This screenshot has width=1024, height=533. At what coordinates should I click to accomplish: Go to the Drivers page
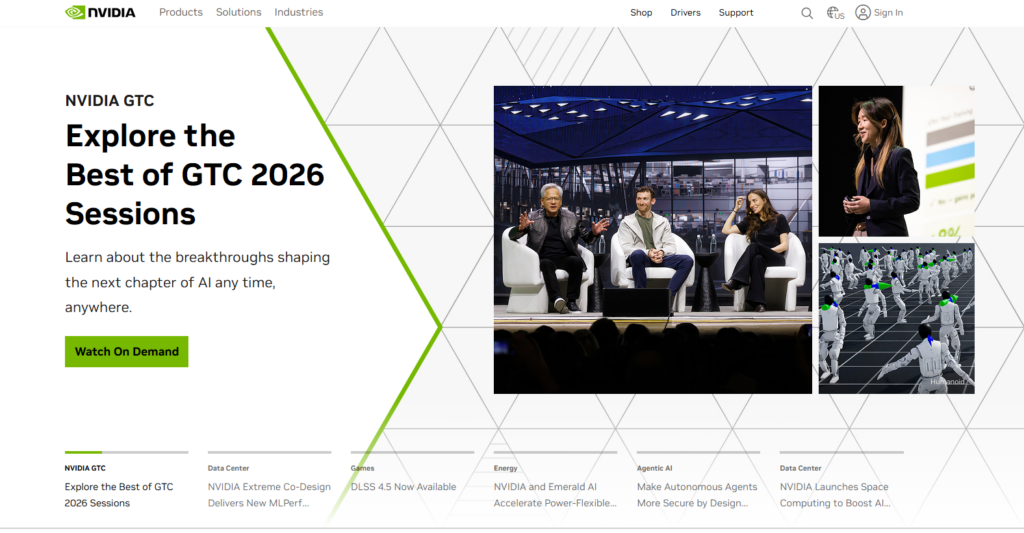[685, 12]
